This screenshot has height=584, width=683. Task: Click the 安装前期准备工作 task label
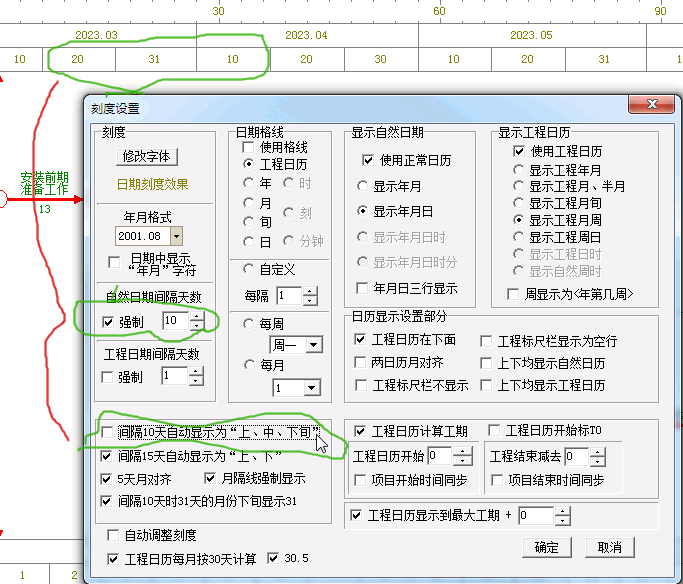coord(44,183)
